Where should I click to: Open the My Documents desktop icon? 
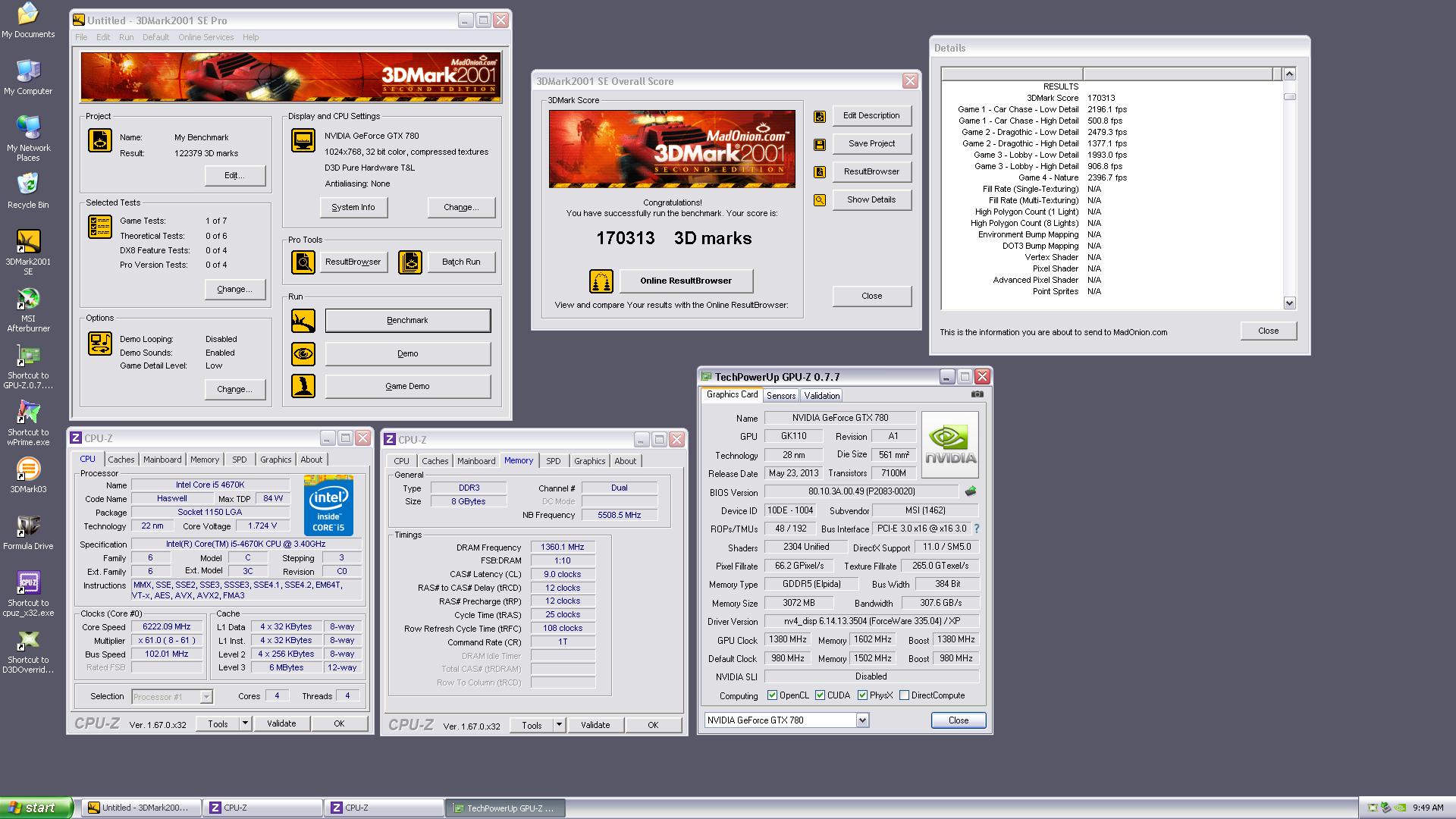pos(28,20)
